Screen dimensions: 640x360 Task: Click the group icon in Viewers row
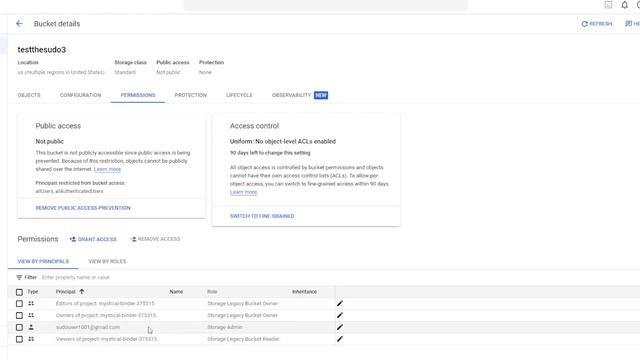[x=31, y=339]
